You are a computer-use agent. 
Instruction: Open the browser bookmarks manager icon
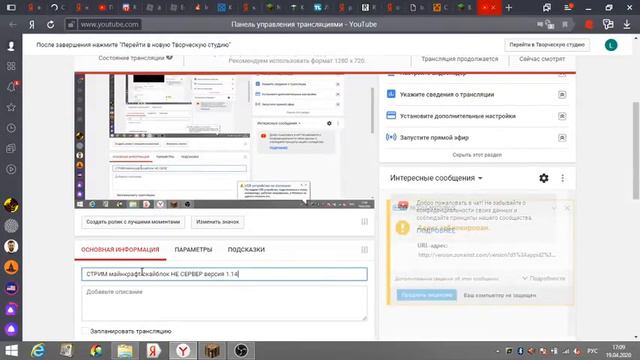[x=547, y=8]
